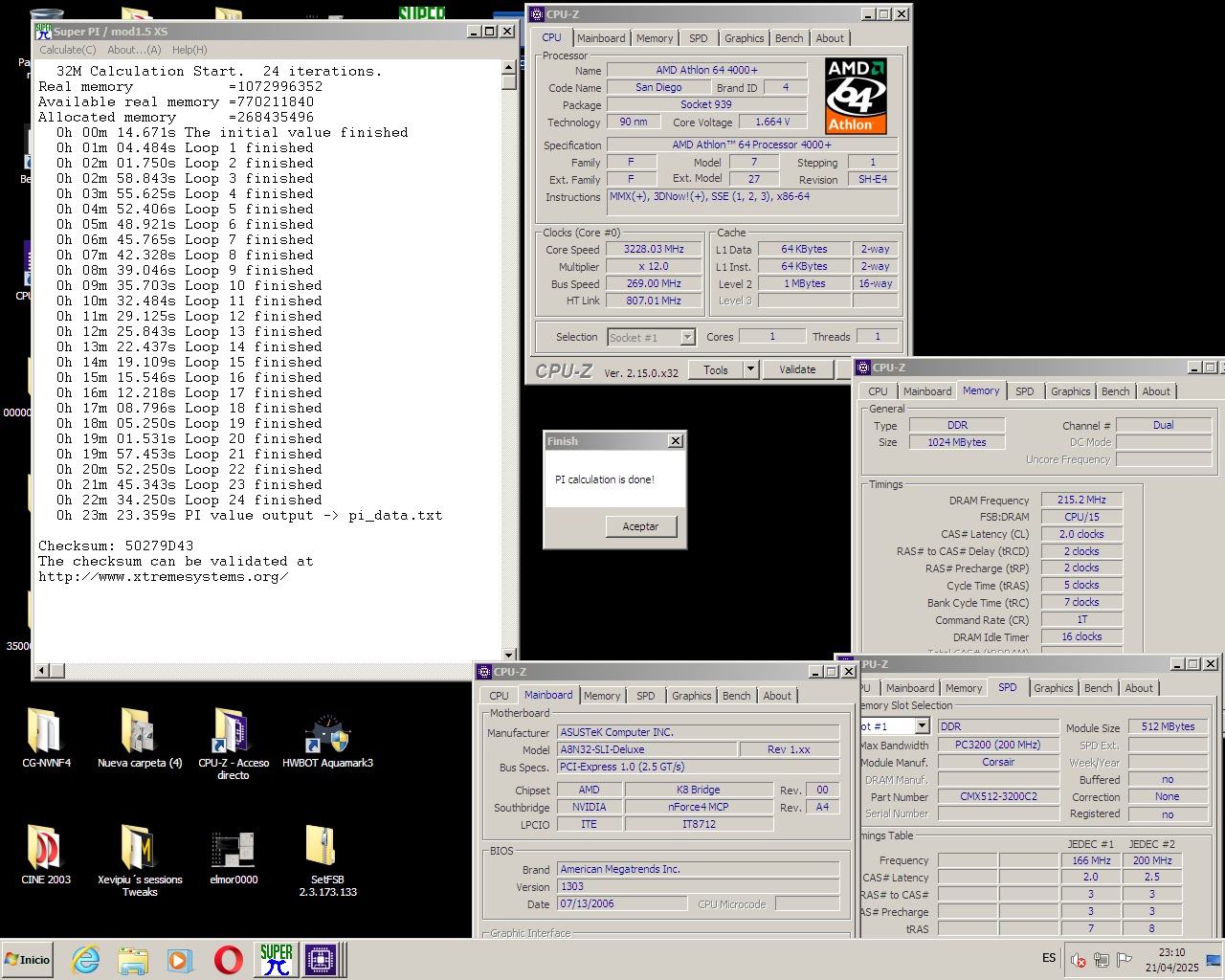Click the Super PI title bar icon
The height and width of the screenshot is (980, 1225).
(x=43, y=32)
